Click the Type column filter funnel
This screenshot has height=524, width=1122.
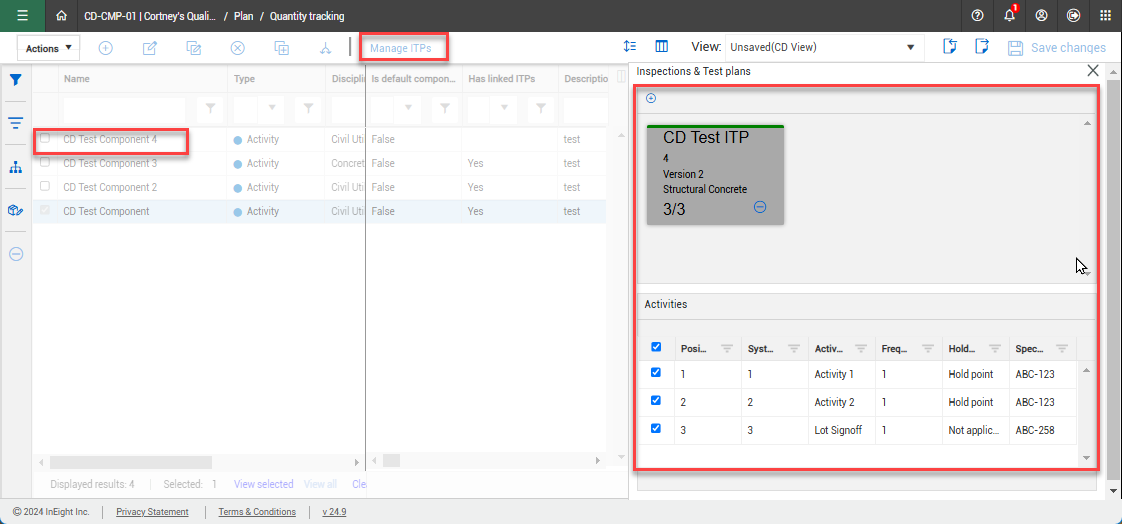click(x=308, y=108)
